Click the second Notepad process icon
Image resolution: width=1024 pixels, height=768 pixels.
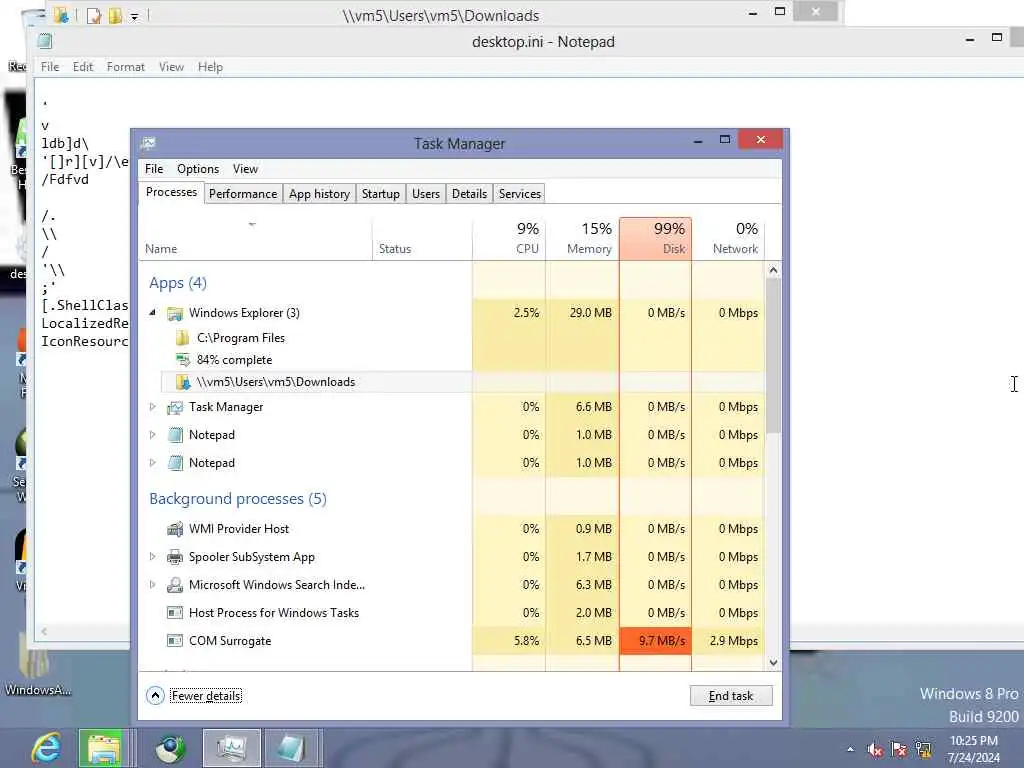[x=174, y=463]
